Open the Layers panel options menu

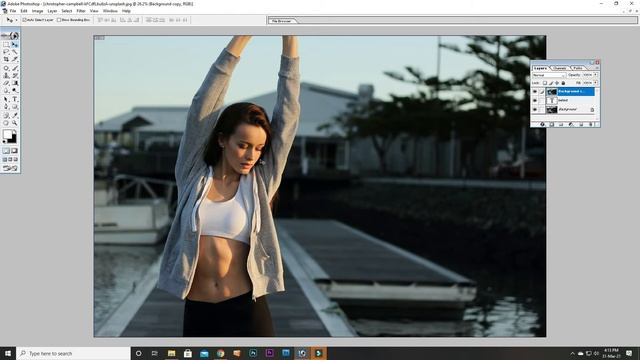point(597,68)
